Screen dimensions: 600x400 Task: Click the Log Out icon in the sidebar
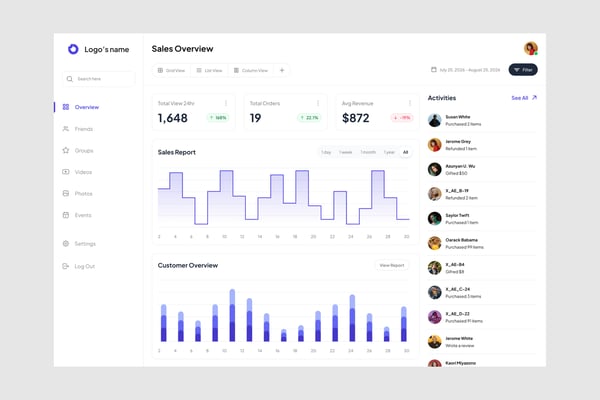point(65,266)
